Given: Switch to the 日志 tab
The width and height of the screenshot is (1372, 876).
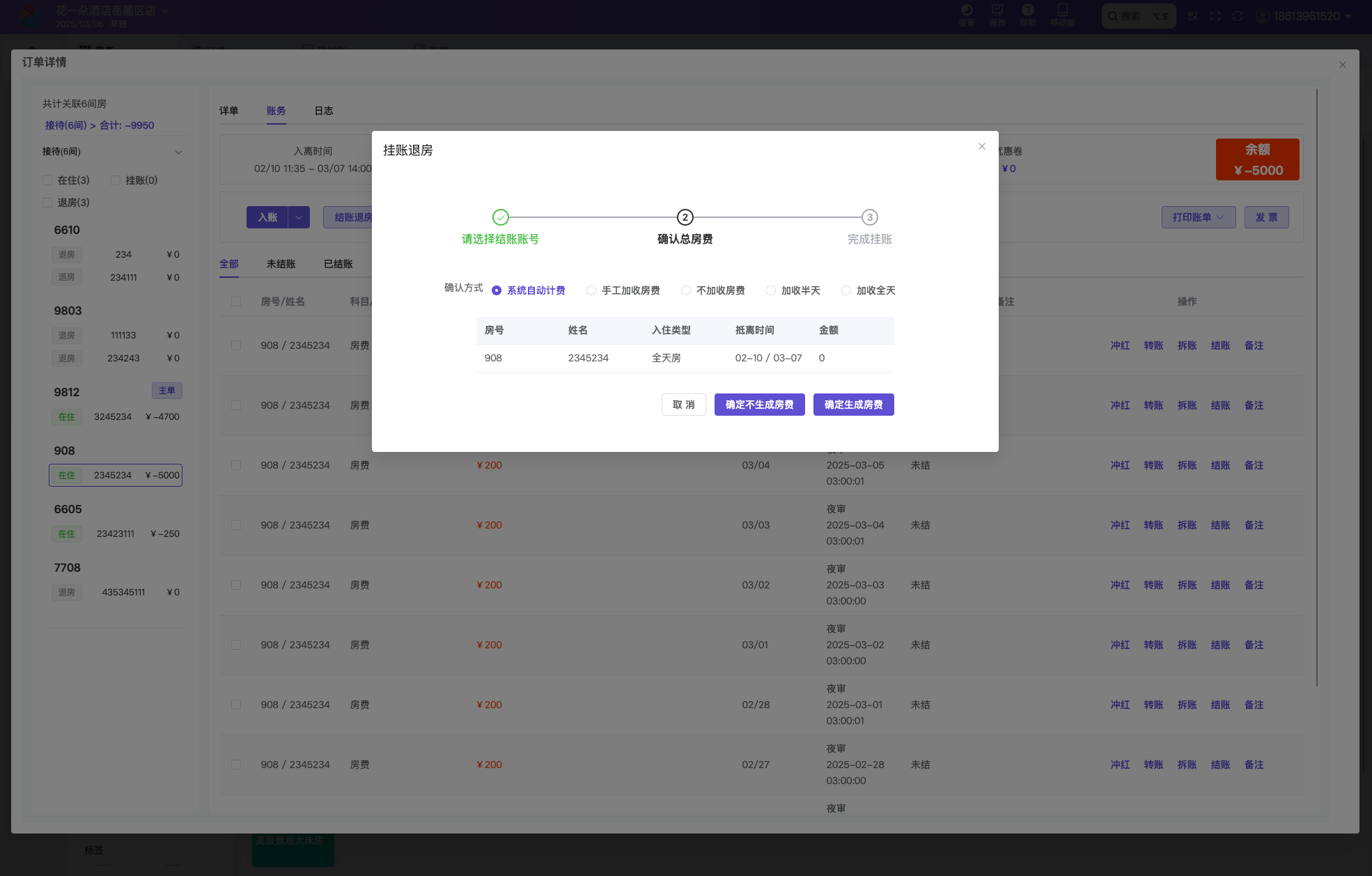Looking at the screenshot, I should pos(323,111).
